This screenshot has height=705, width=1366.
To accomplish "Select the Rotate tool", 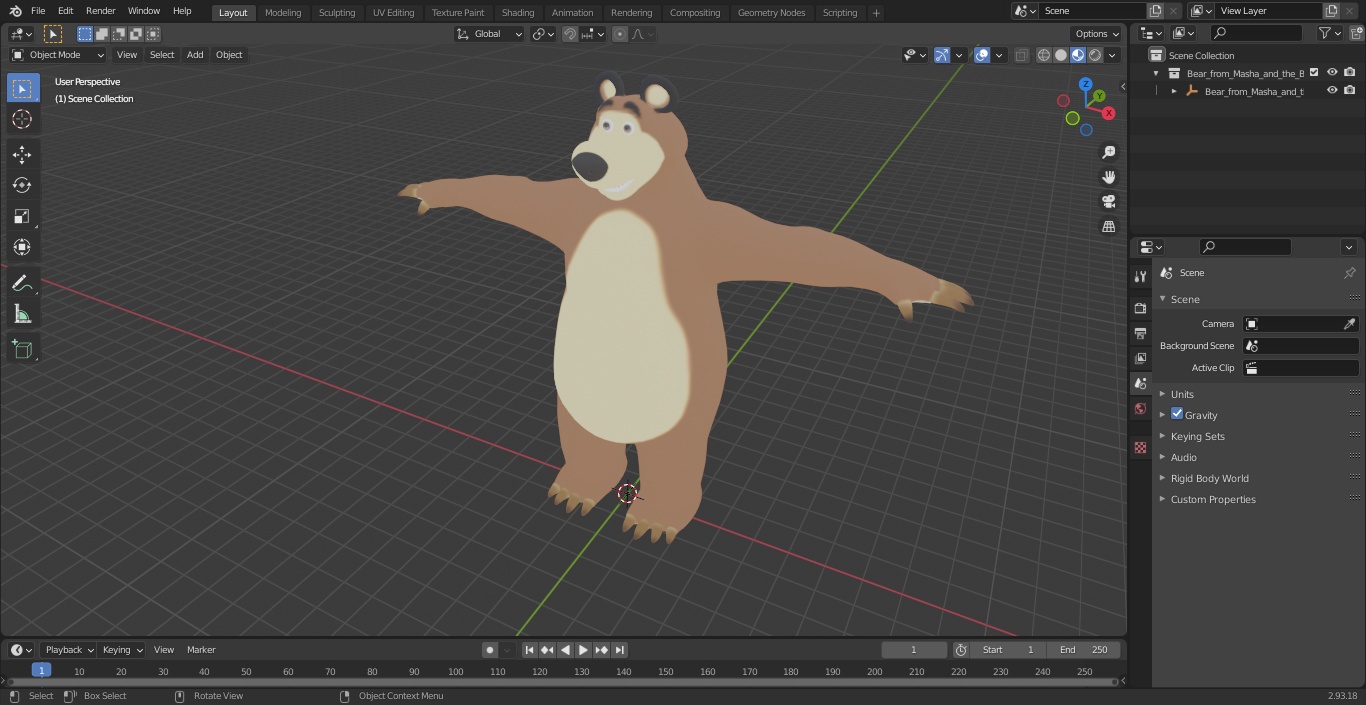I will pos(22,185).
